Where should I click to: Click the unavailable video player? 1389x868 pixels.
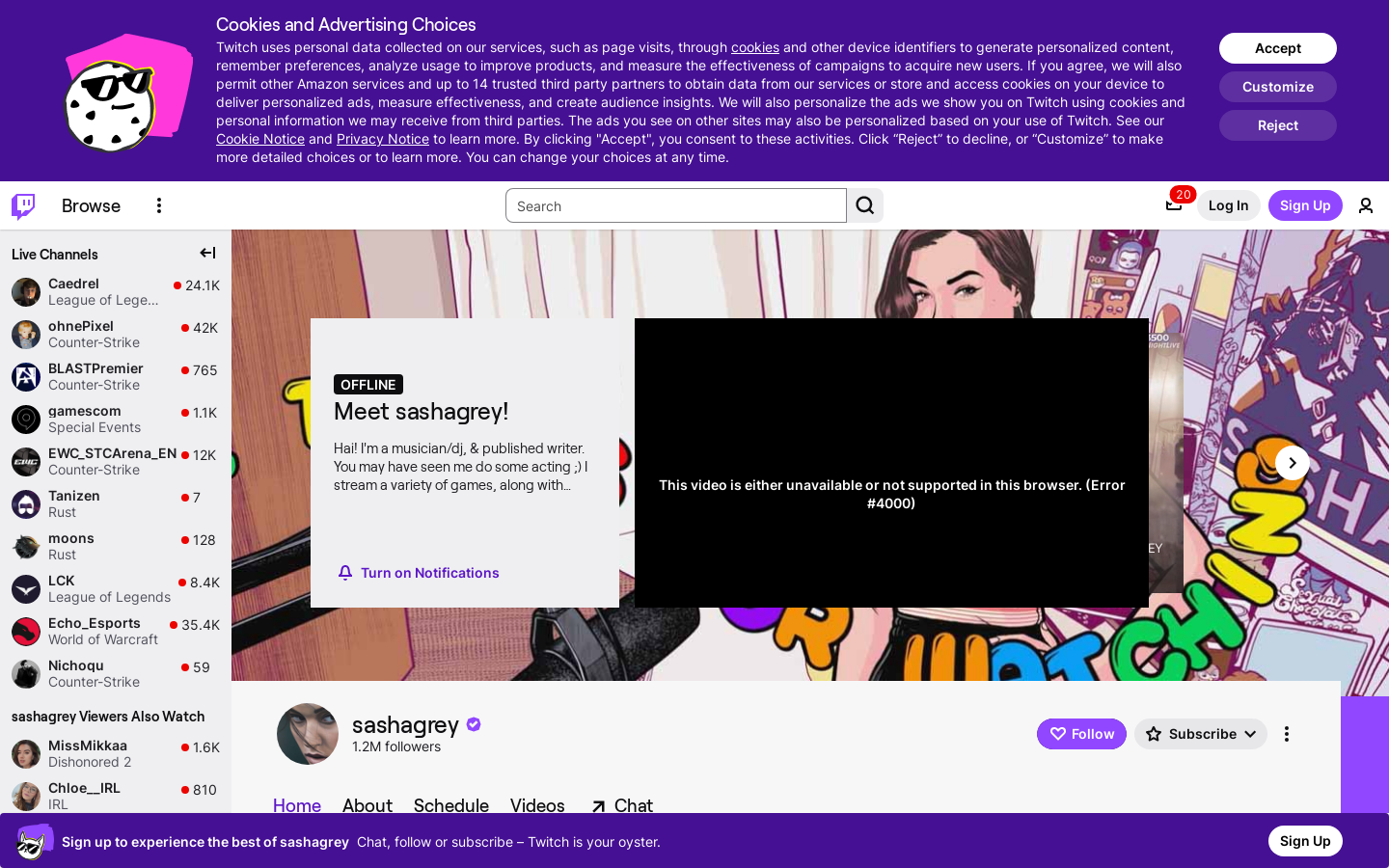[x=891, y=463]
